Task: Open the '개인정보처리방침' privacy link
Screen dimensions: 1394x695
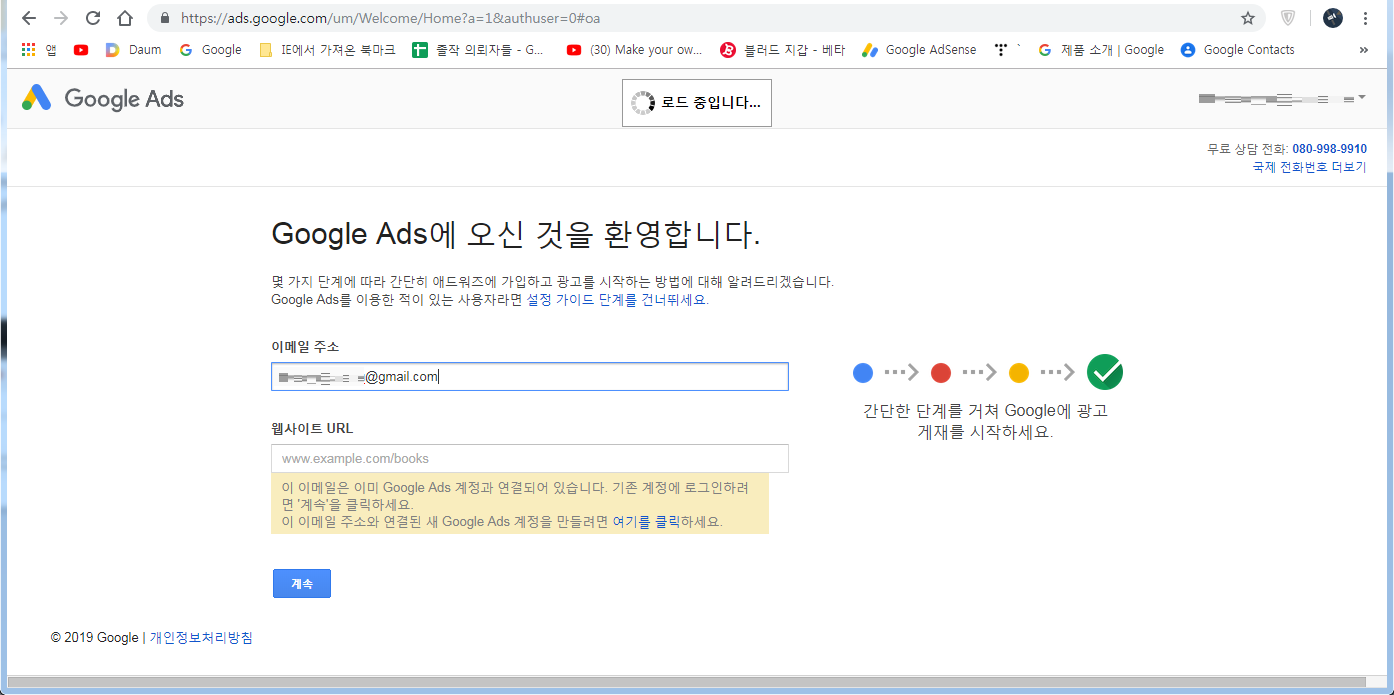Action: pyautogui.click(x=201, y=638)
